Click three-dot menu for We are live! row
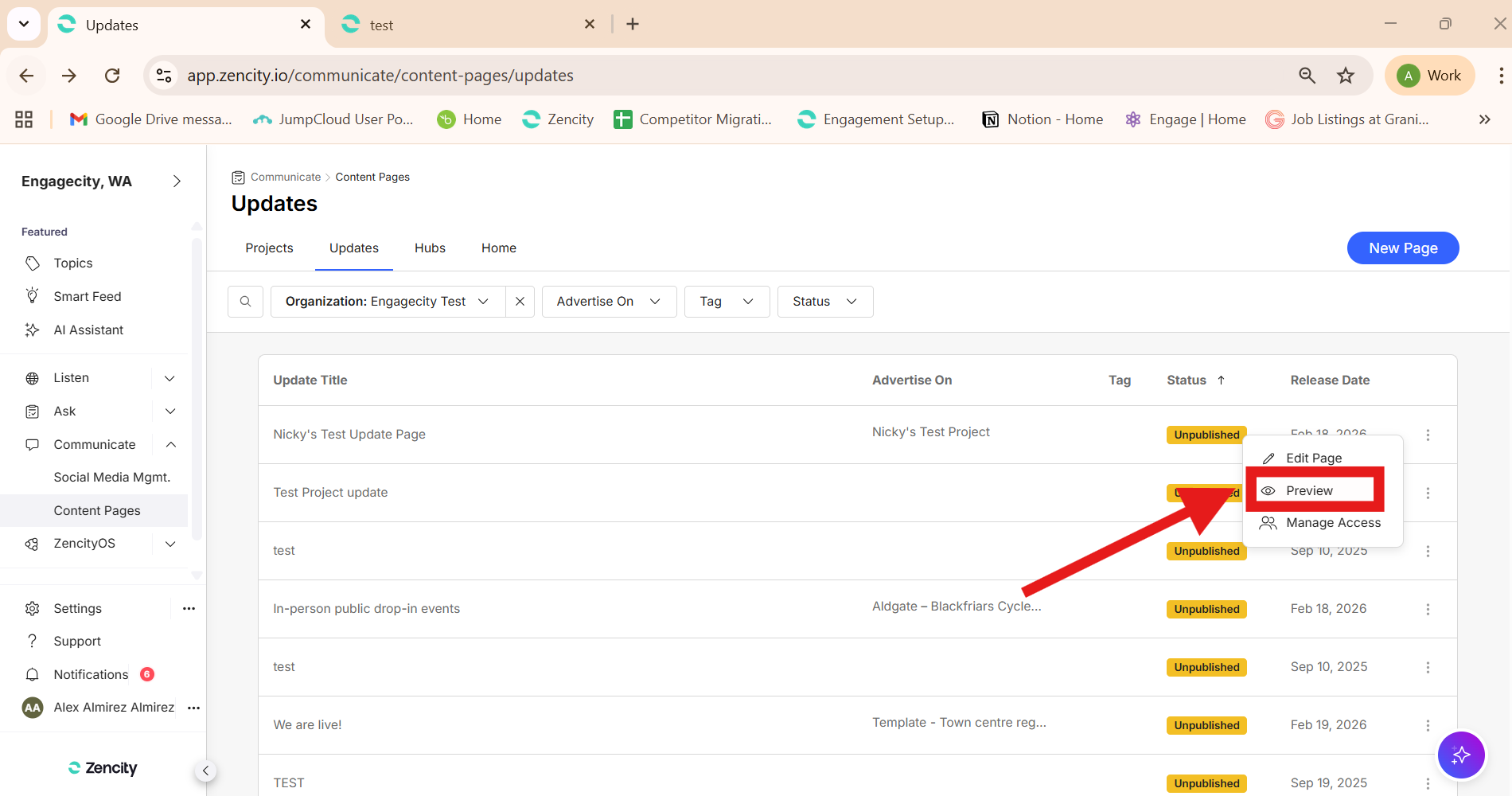This screenshot has height=796, width=1512. point(1428,725)
